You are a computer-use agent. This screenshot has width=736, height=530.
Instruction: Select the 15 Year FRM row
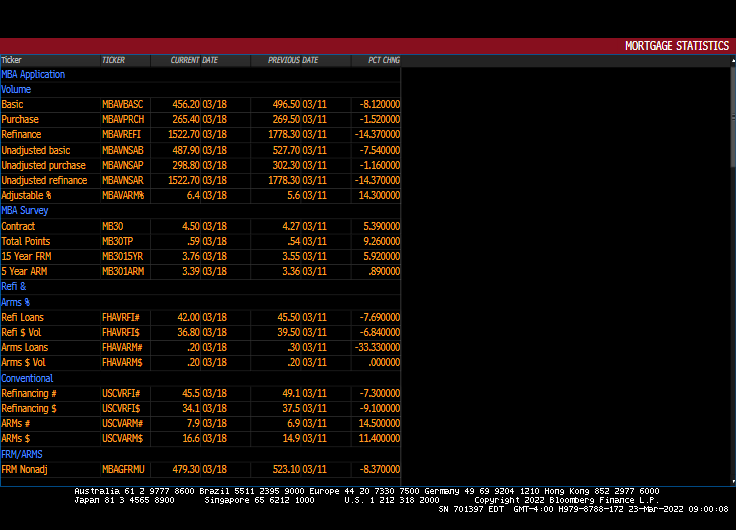26,256
